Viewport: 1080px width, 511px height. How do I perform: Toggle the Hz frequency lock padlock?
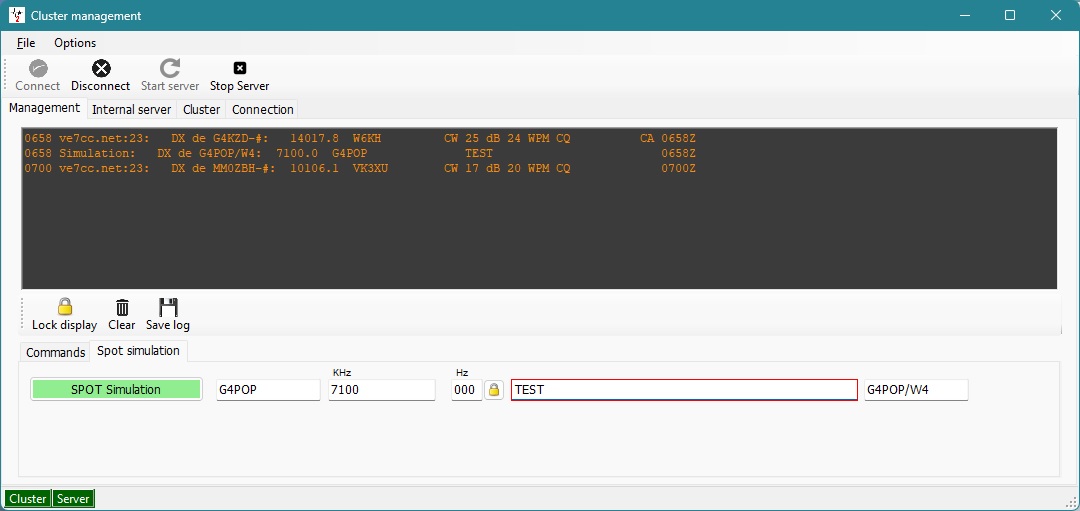pos(494,390)
